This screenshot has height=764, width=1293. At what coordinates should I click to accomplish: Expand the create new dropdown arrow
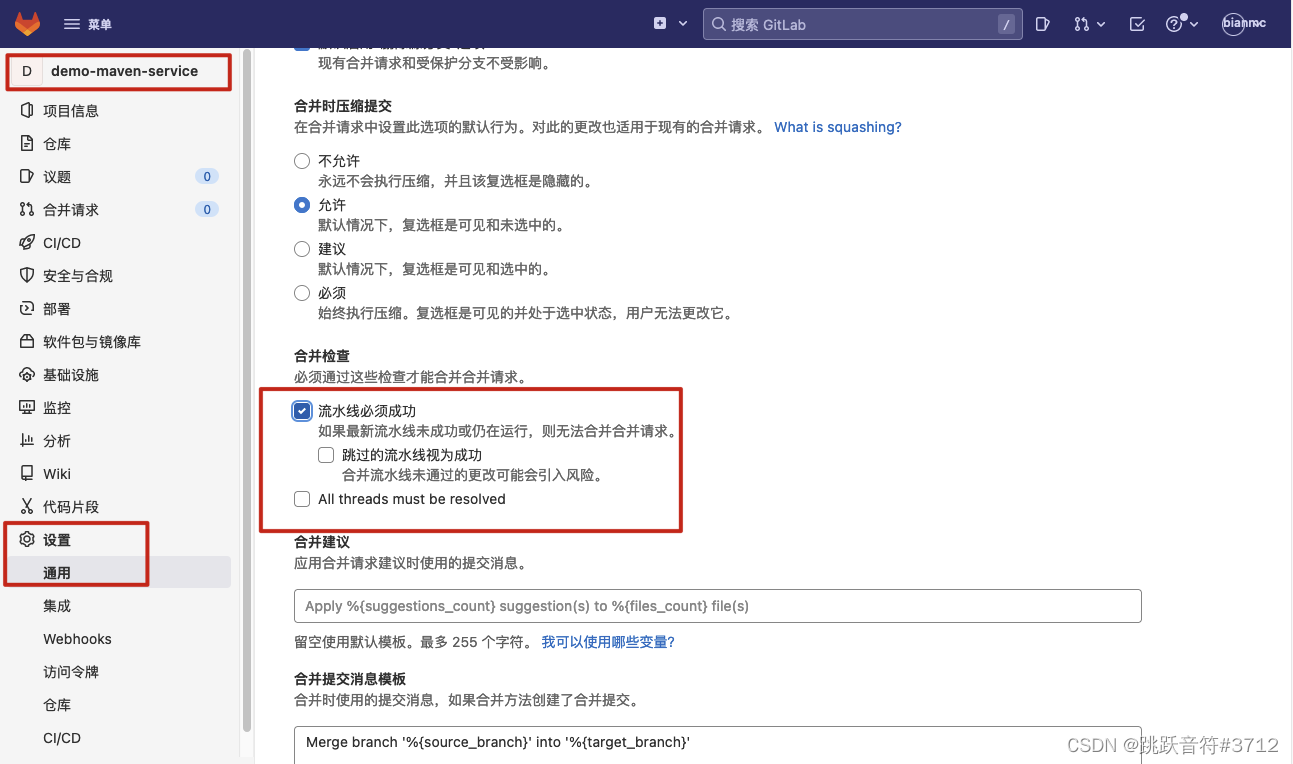click(683, 23)
